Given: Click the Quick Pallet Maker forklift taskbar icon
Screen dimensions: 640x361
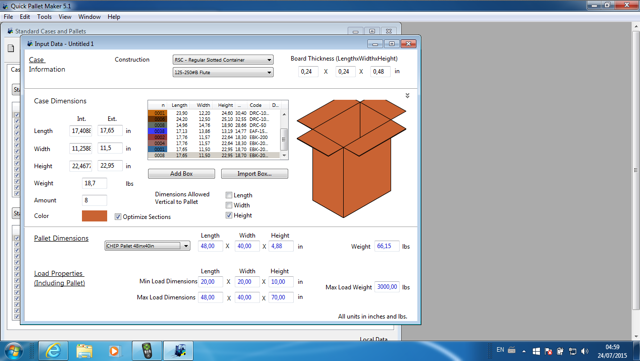Looking at the screenshot, I should (x=179, y=351).
